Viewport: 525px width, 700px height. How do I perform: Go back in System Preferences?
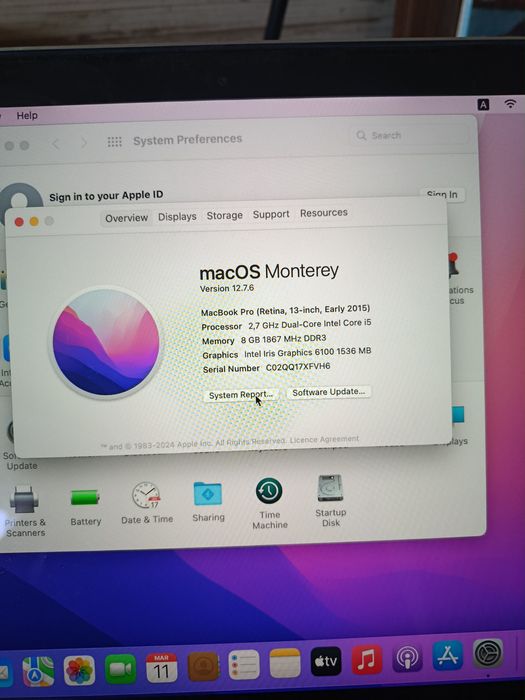point(55,144)
